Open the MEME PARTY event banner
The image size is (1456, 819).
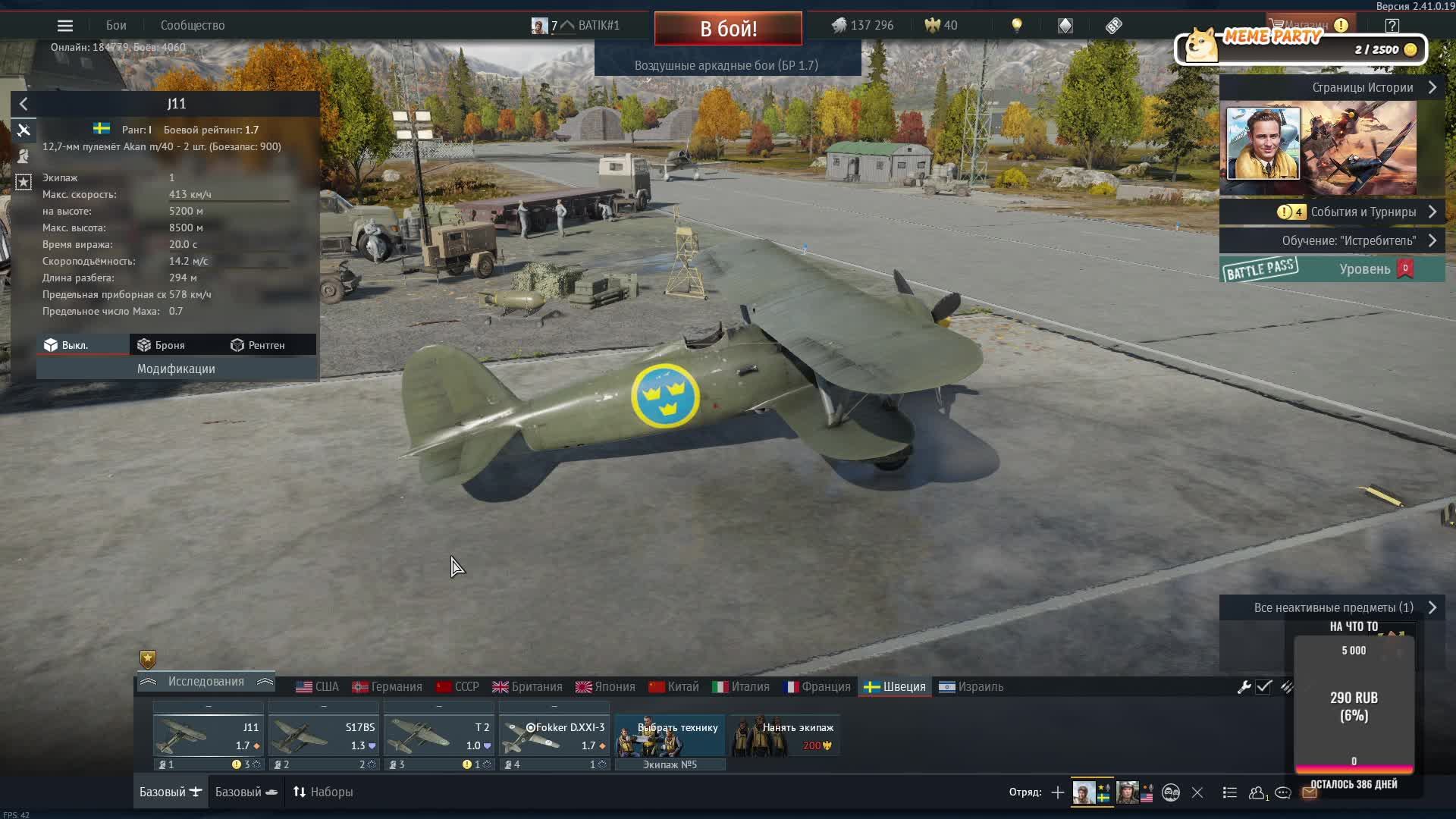[1301, 47]
